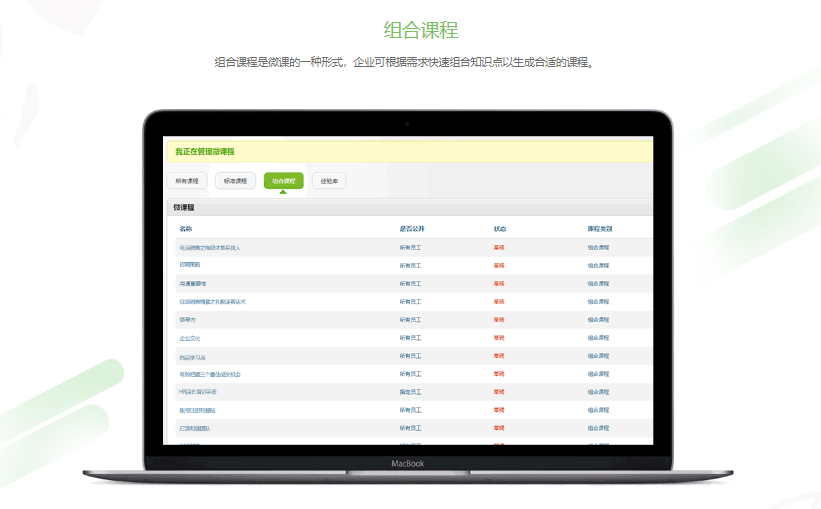Click 组合课程 category in the 企业文化 row
This screenshot has height=509, width=821.
click(x=598, y=338)
